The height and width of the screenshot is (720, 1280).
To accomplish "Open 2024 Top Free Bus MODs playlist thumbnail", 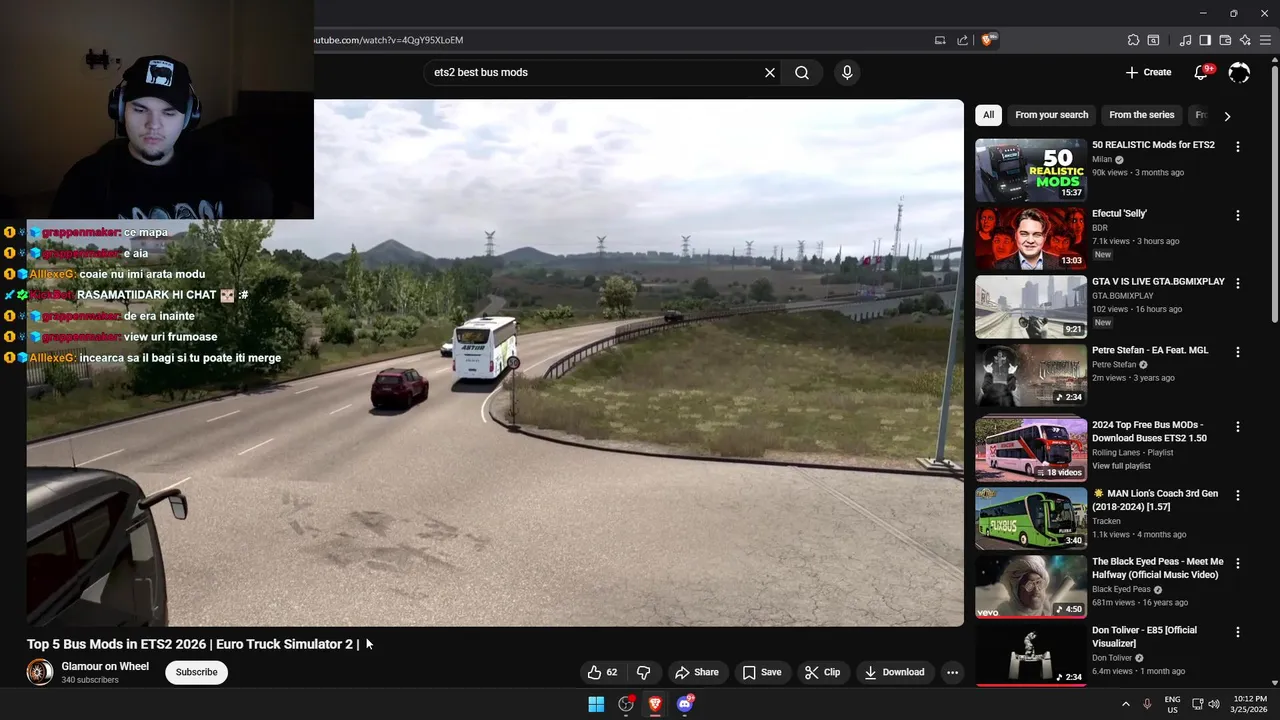I will click(1031, 448).
